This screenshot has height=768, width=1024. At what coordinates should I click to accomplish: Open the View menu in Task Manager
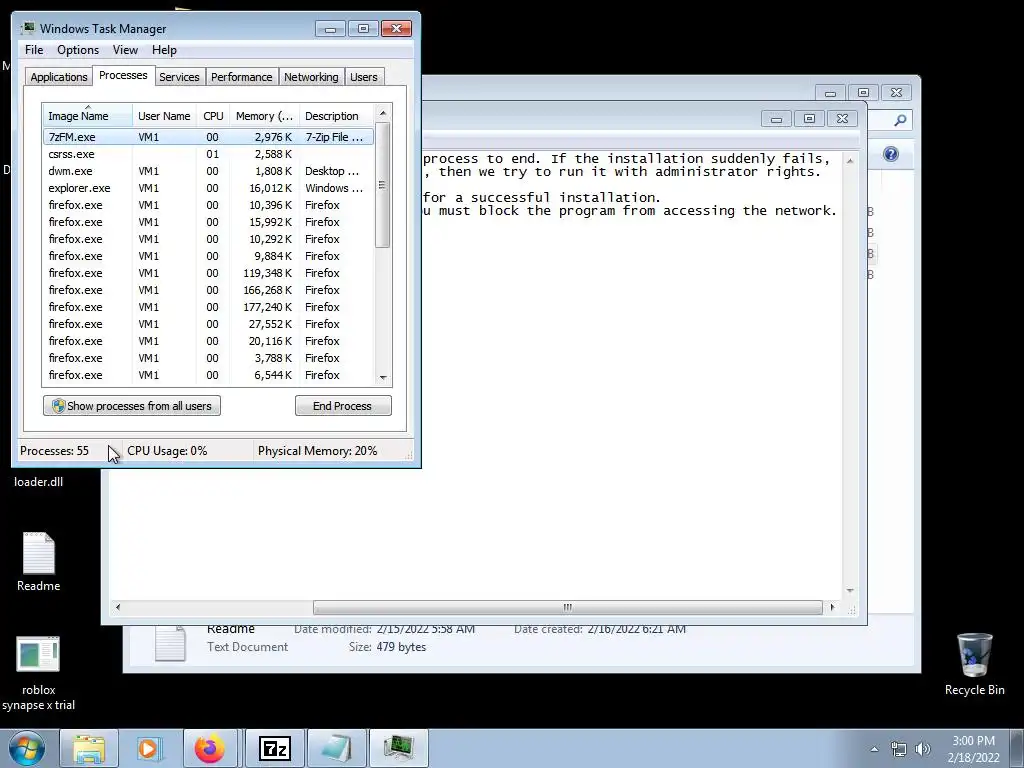point(125,50)
